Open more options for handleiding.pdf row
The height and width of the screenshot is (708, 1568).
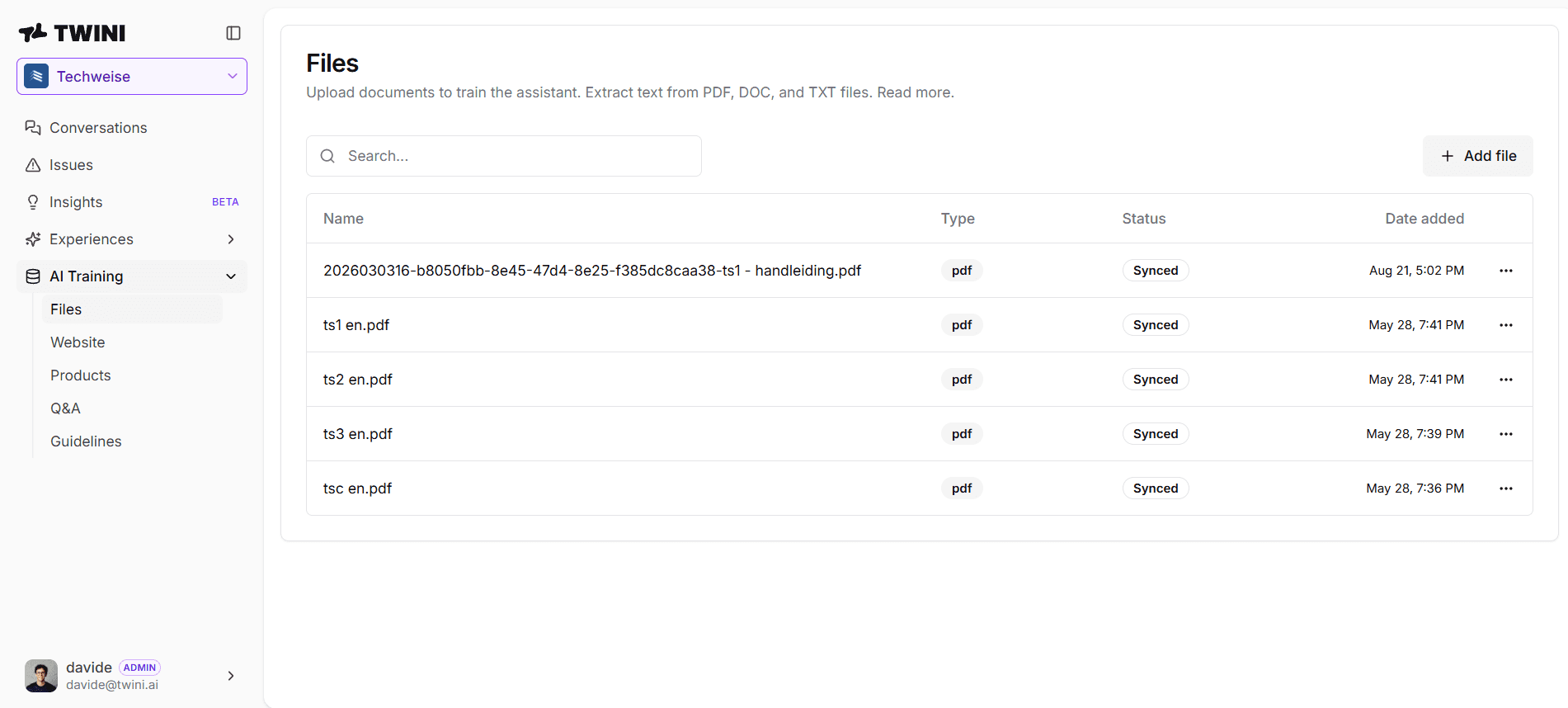tap(1506, 271)
